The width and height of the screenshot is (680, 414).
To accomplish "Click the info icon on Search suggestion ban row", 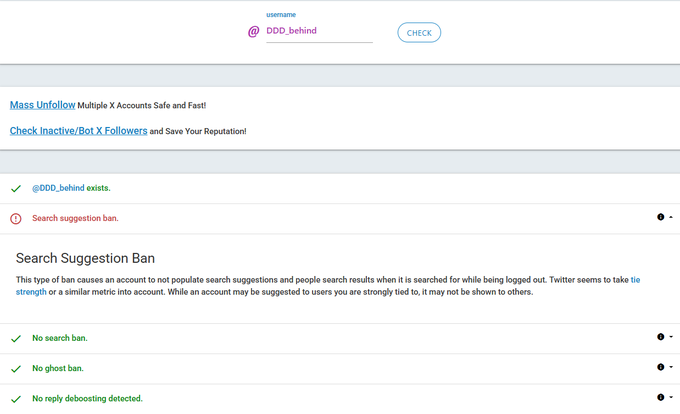I will [660, 217].
